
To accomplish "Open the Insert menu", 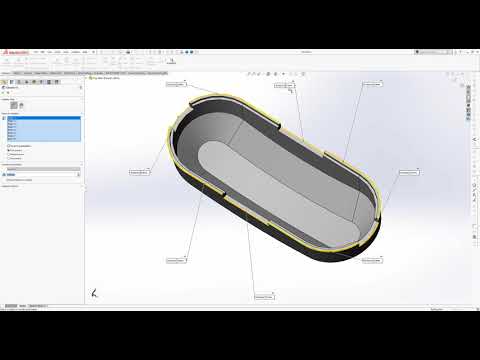I will click(58, 52).
